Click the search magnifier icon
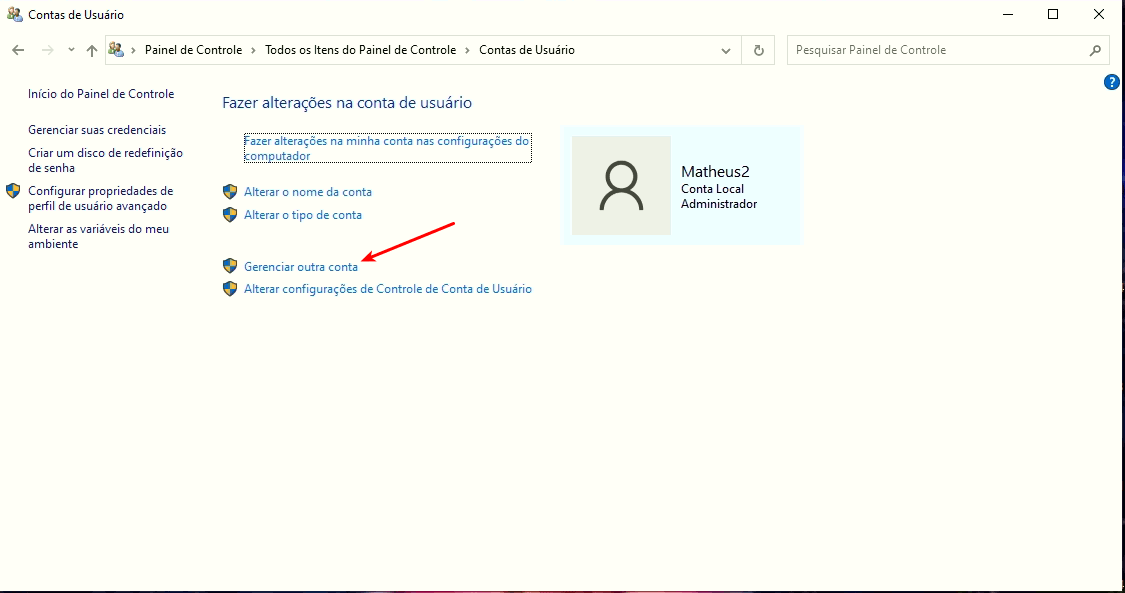The image size is (1125, 593). pyautogui.click(x=1095, y=50)
